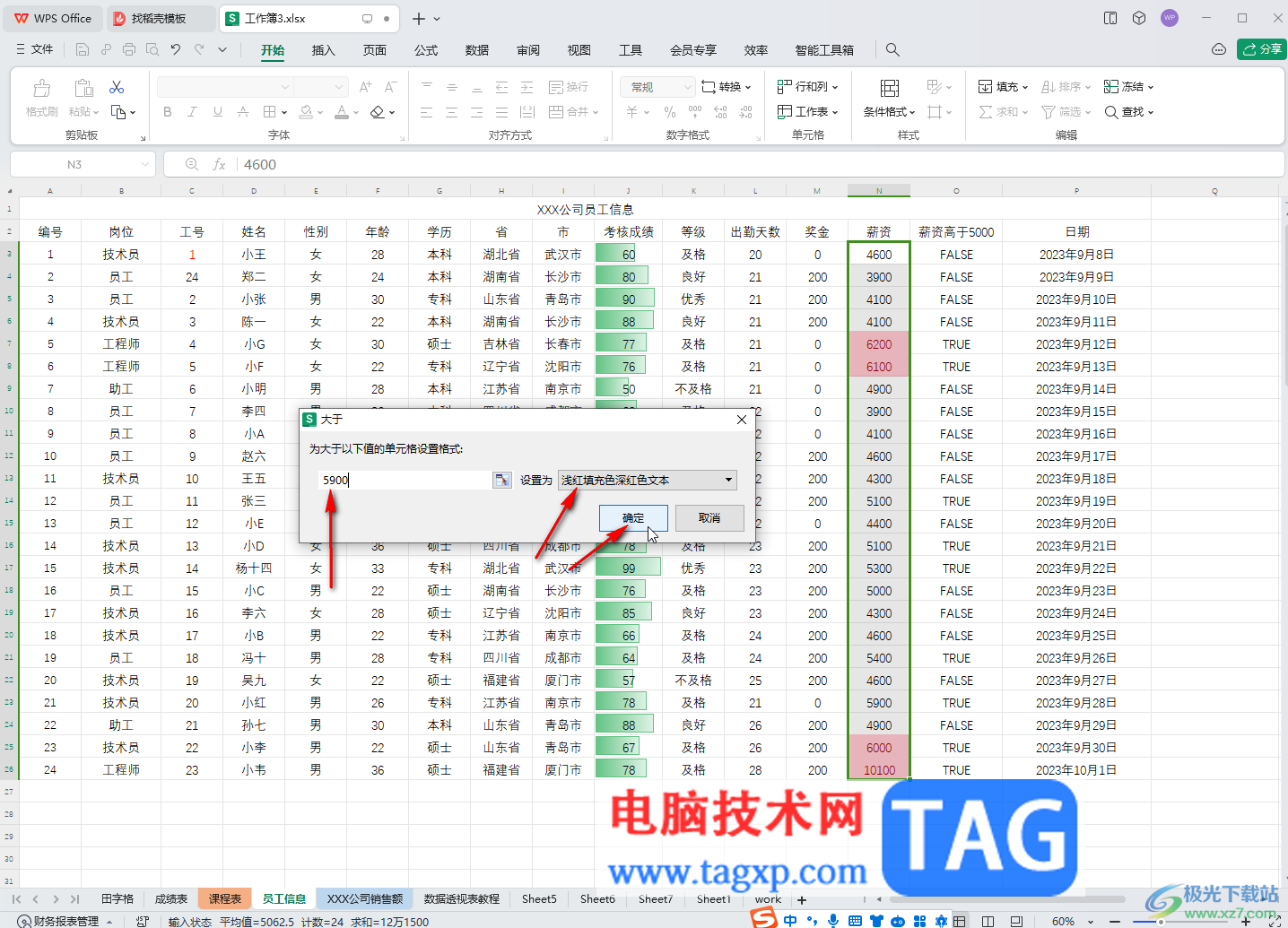This screenshot has width=1288, height=928.
Task: Click the zoom slider in the status bar
Action: click(1161, 921)
